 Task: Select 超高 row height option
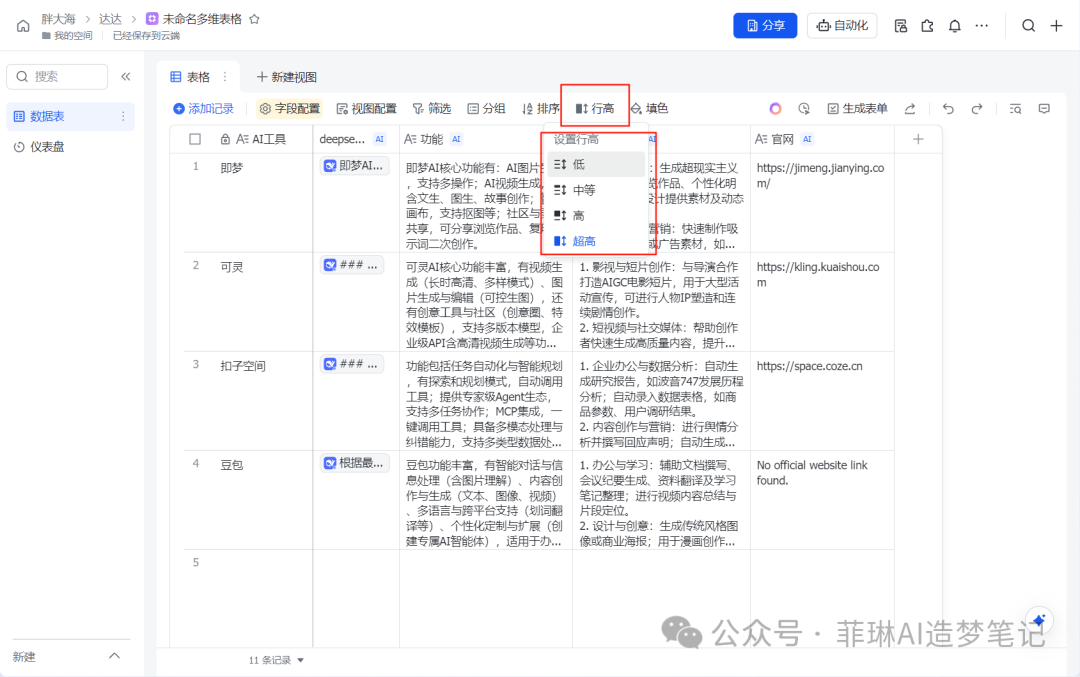(596, 241)
